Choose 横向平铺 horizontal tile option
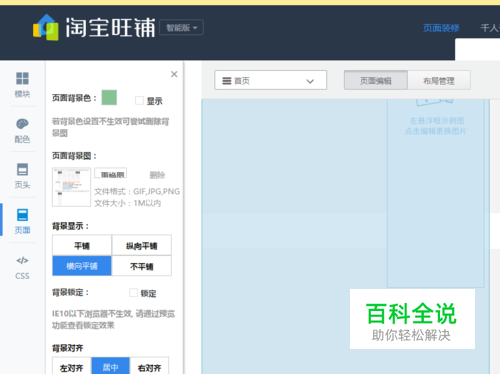Viewport: 500px width, 374px height. (82, 266)
